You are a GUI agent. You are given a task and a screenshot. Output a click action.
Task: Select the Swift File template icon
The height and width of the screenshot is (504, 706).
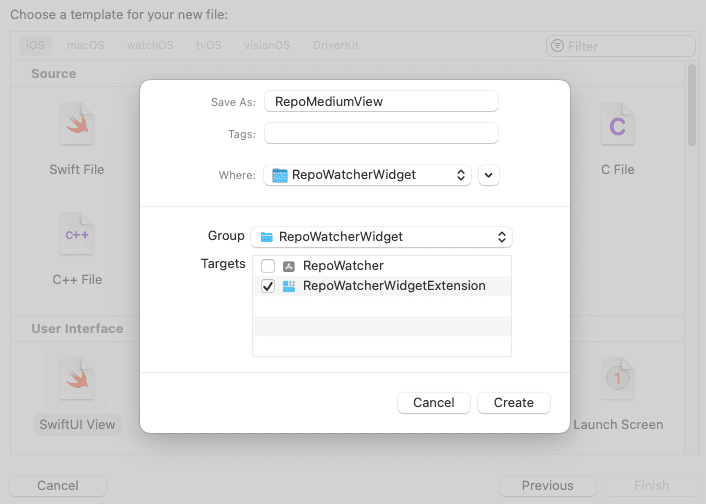click(77, 124)
